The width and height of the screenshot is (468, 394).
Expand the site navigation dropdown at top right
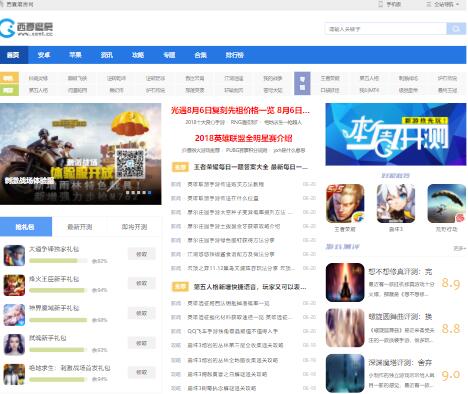[x=443, y=4]
